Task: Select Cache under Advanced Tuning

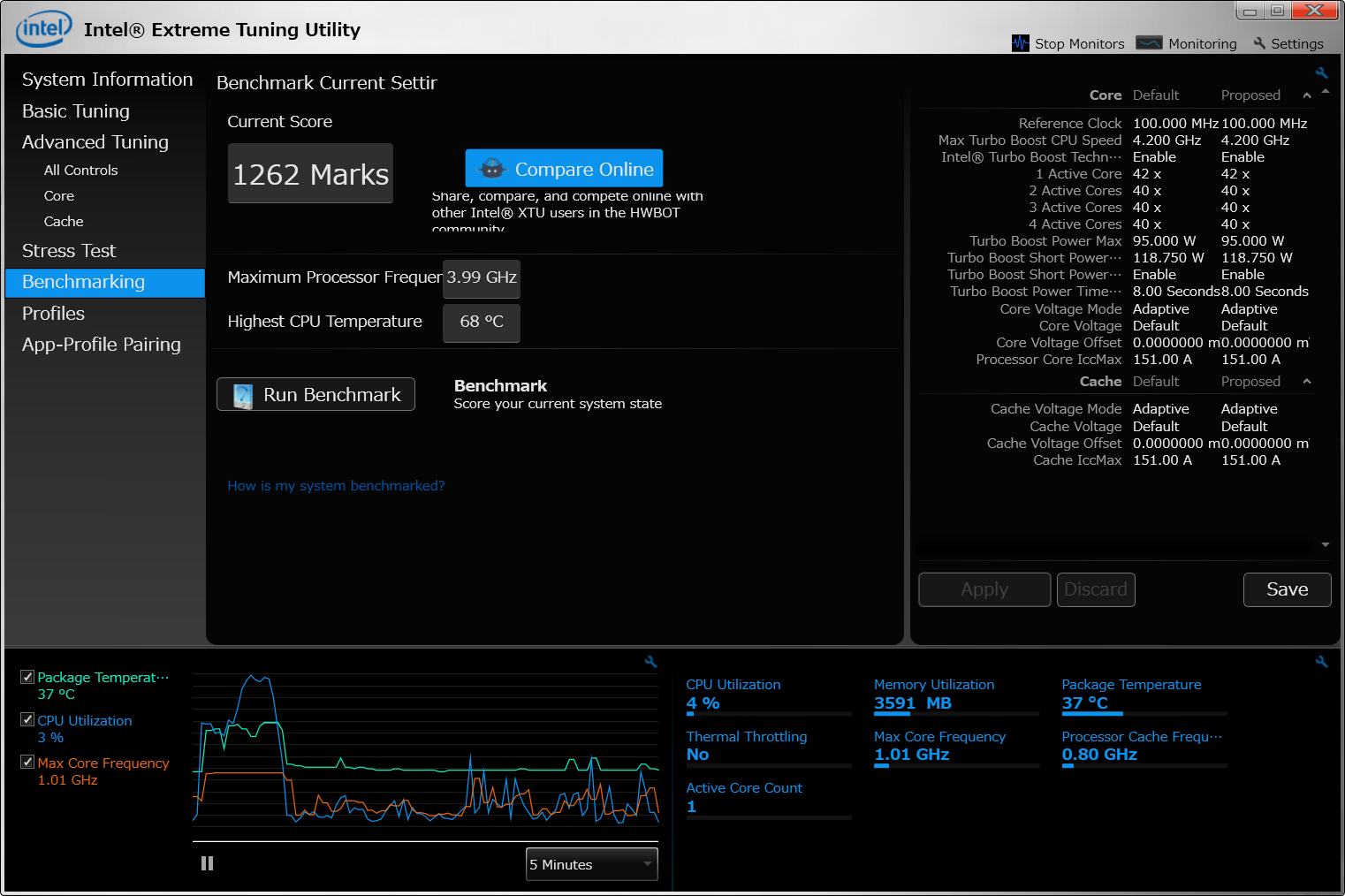Action: (x=64, y=222)
